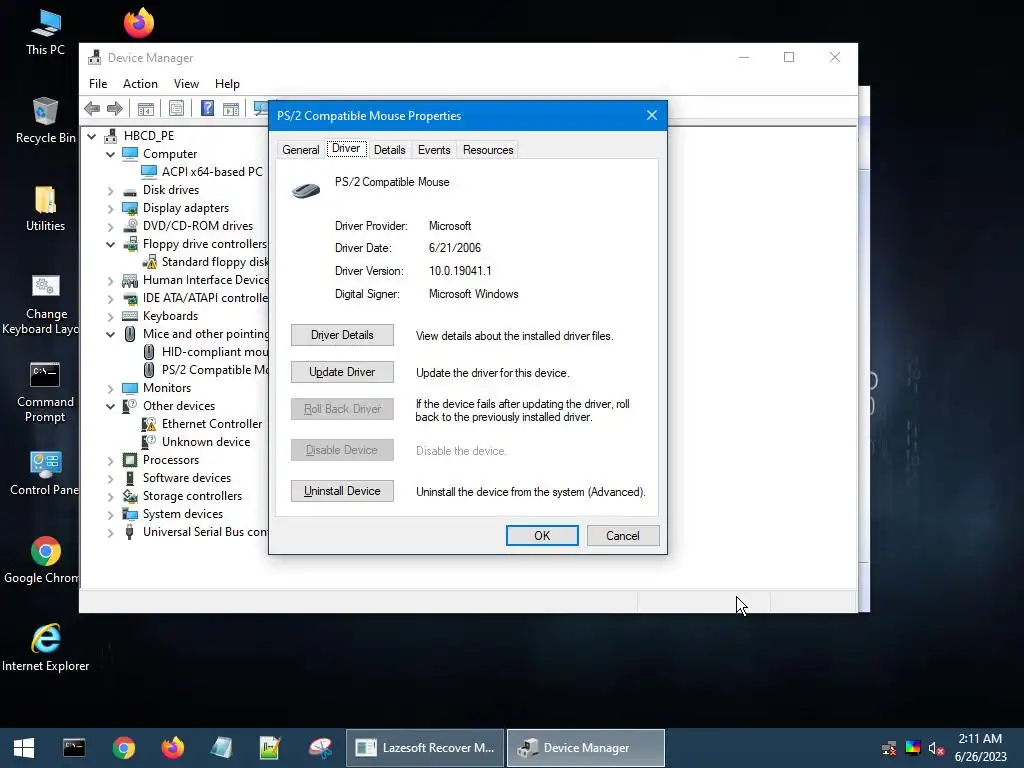Open the View menu
Screen dimensions: 1024x768
(186, 84)
